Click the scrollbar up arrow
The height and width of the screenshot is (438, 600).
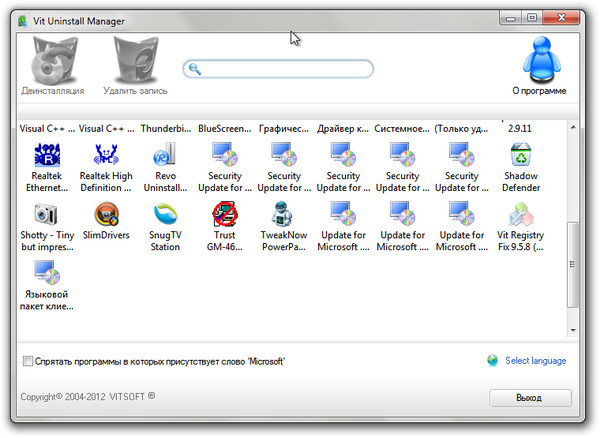click(x=573, y=127)
